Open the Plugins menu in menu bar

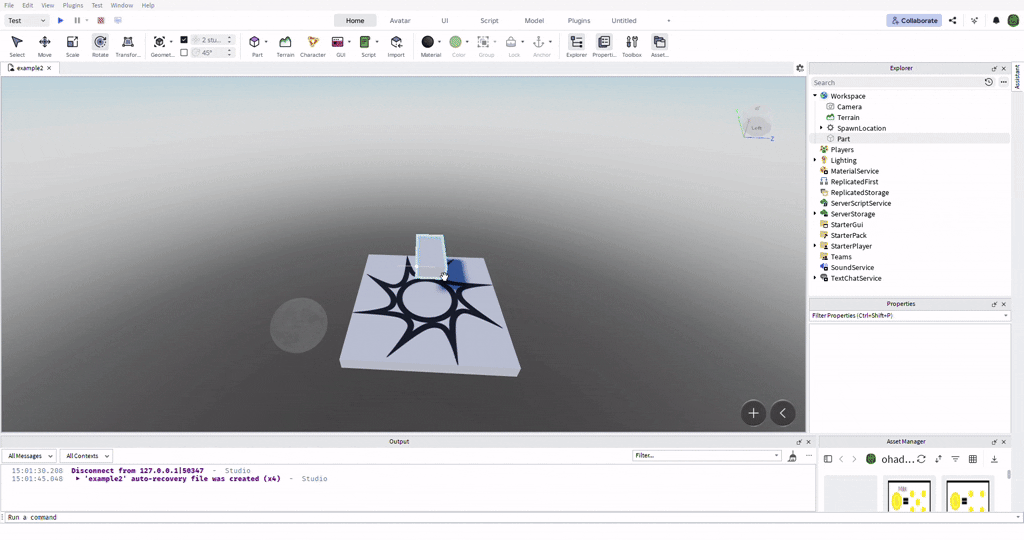(x=73, y=5)
